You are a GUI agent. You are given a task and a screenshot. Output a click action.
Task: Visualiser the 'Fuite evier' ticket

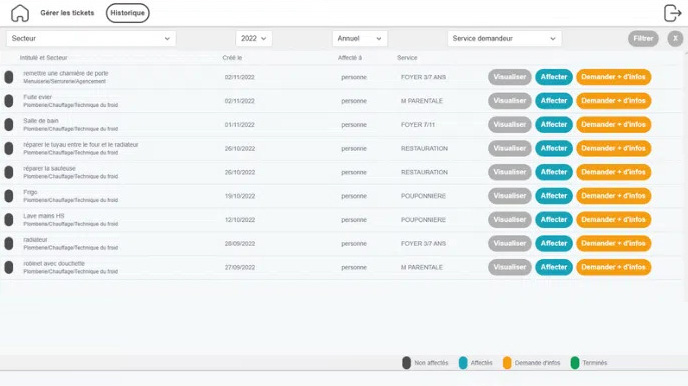coord(509,101)
